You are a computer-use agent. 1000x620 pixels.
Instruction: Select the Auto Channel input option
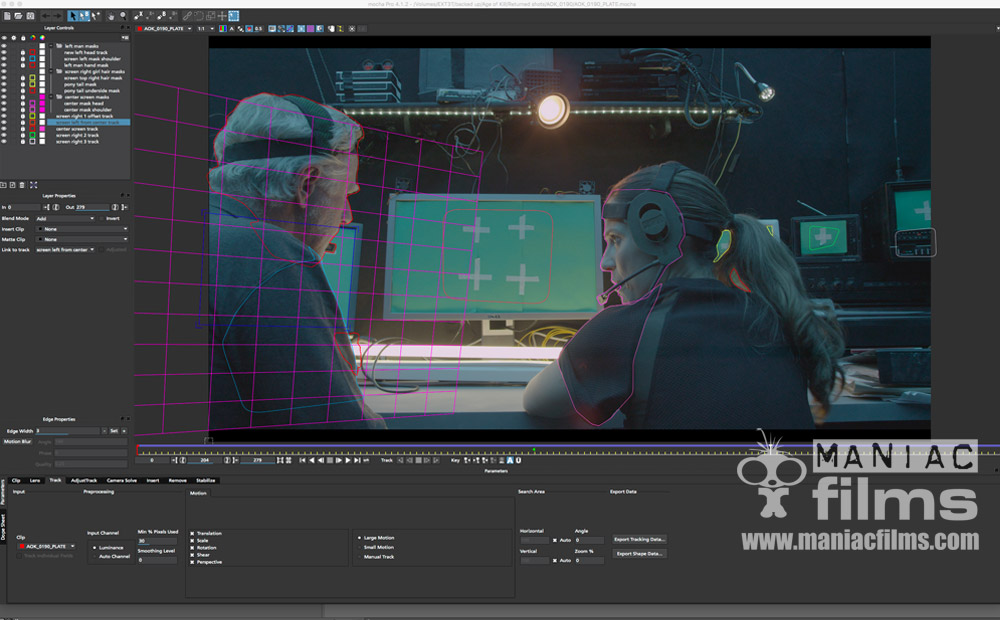tap(95, 556)
